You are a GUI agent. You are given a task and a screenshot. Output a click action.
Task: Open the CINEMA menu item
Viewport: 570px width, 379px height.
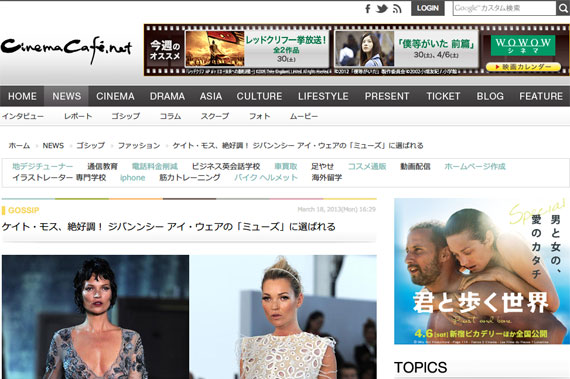click(x=115, y=96)
